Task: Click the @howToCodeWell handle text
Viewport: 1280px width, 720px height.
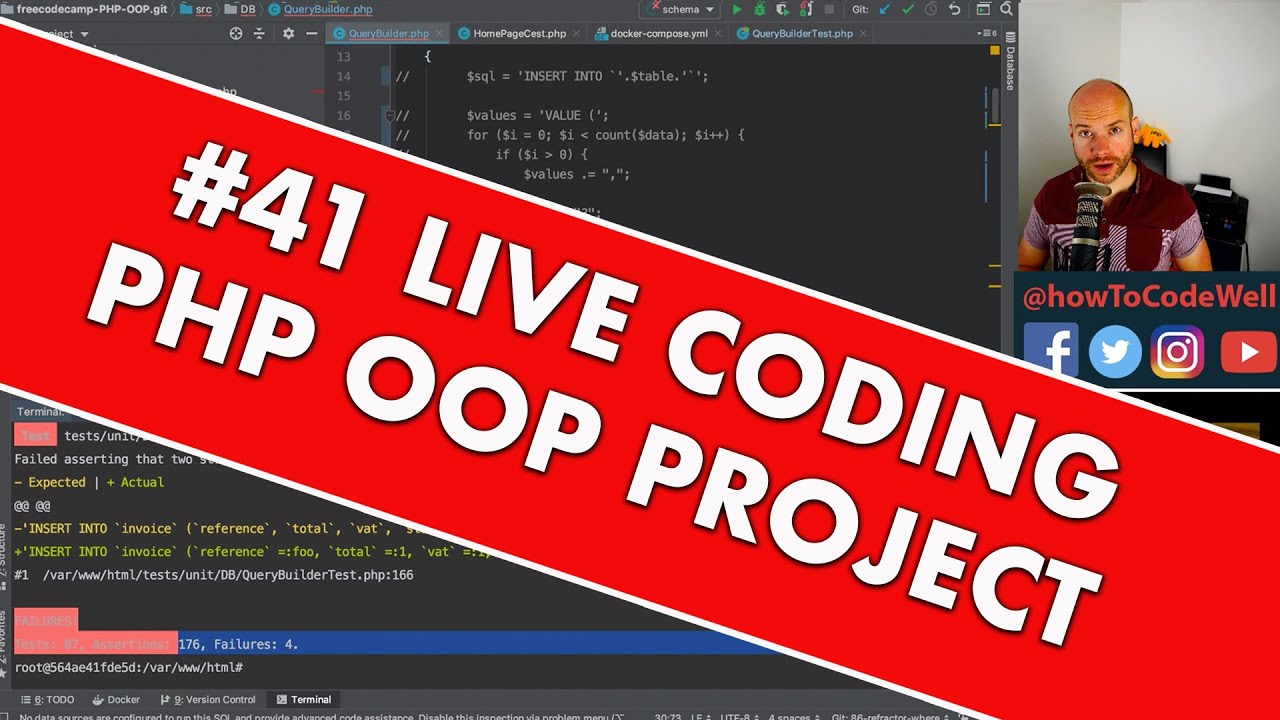Action: click(x=1149, y=296)
